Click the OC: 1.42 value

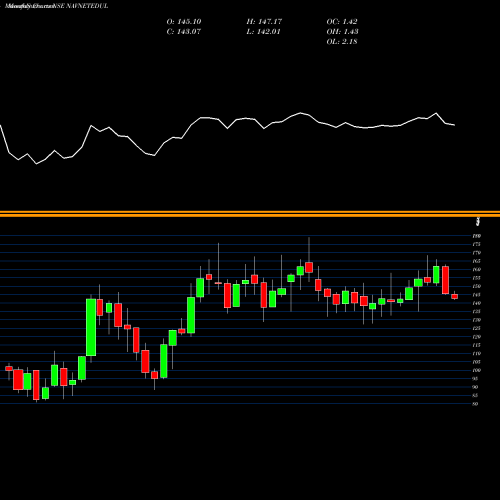point(342,22)
